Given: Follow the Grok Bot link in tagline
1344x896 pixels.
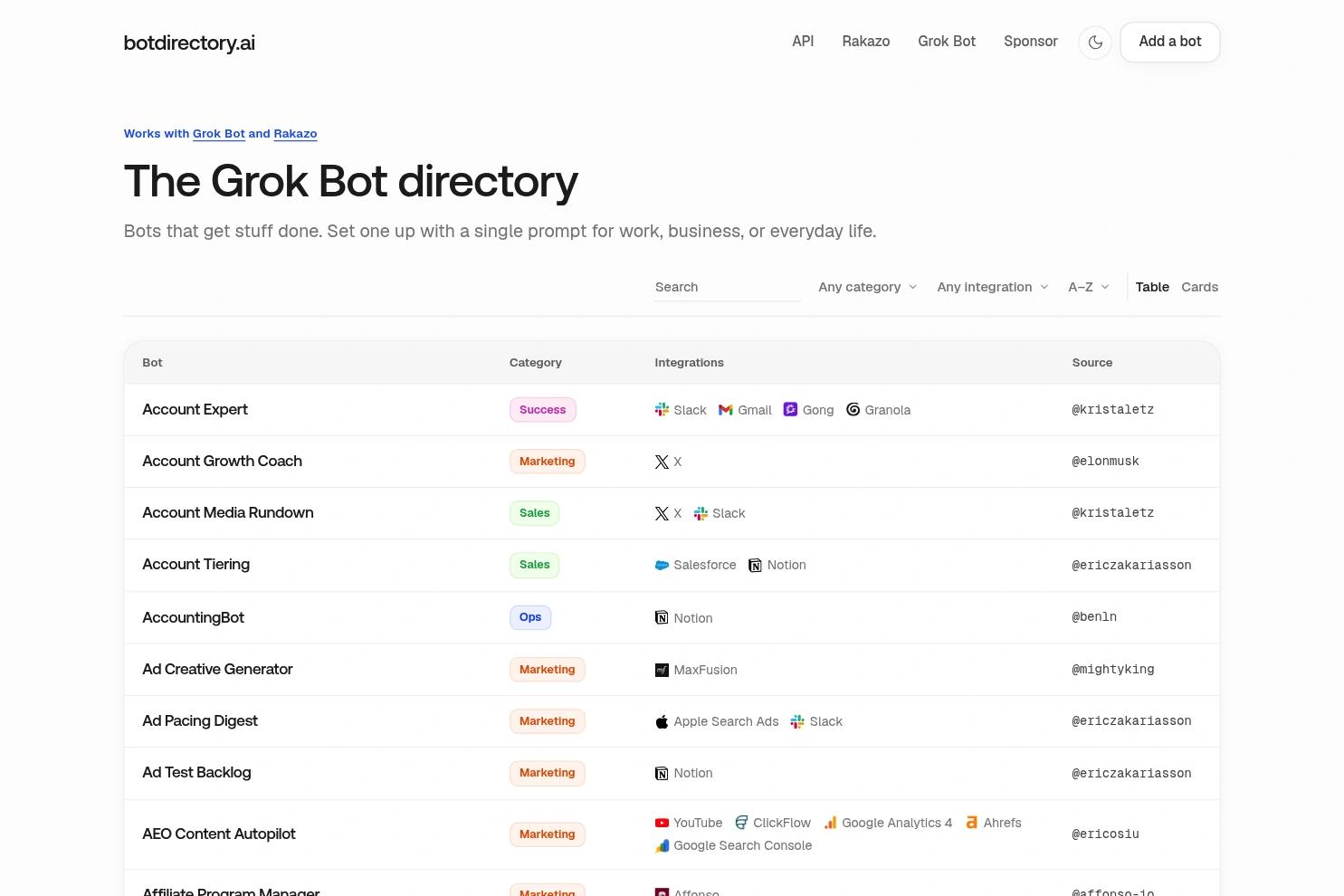Looking at the screenshot, I should coord(219,134).
